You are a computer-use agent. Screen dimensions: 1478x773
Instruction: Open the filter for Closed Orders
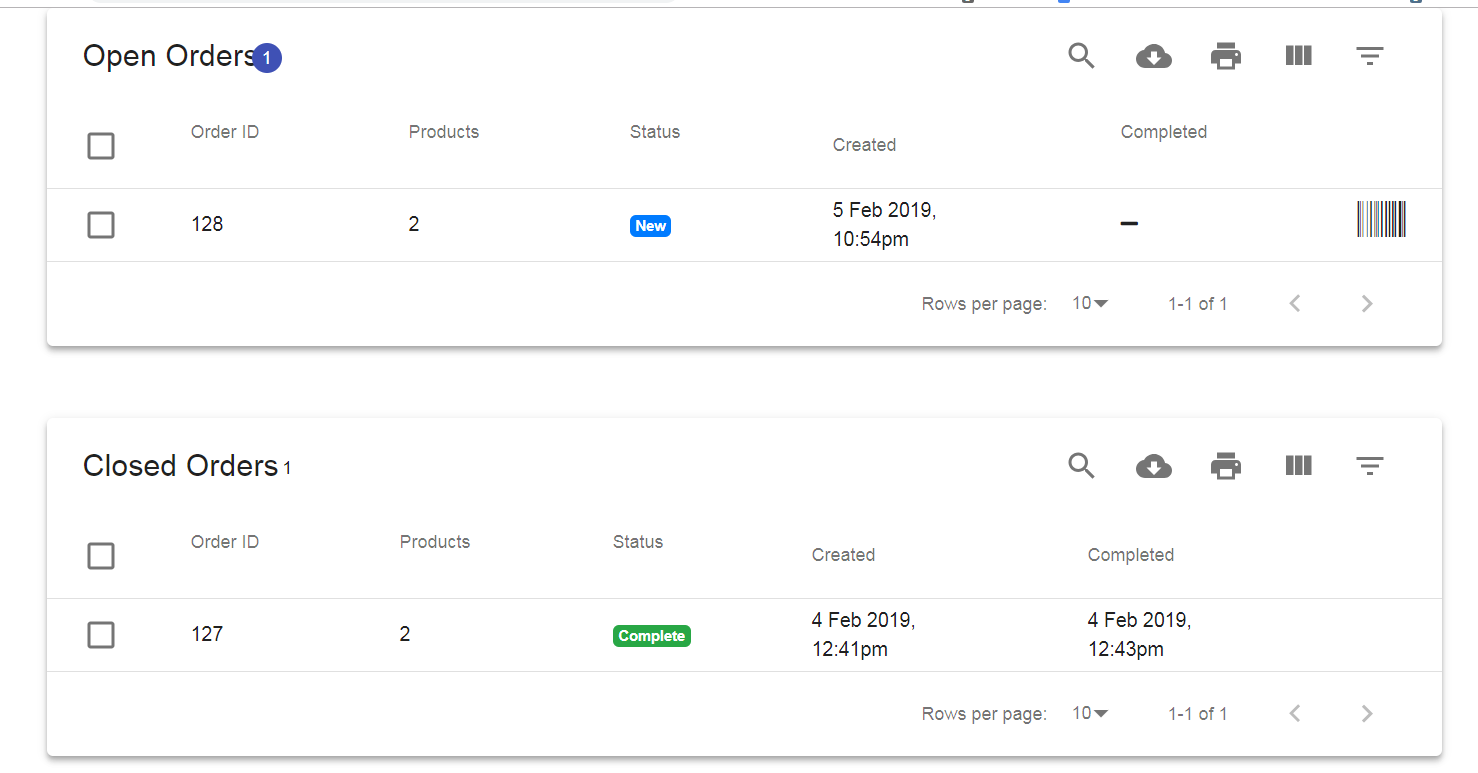(x=1370, y=467)
